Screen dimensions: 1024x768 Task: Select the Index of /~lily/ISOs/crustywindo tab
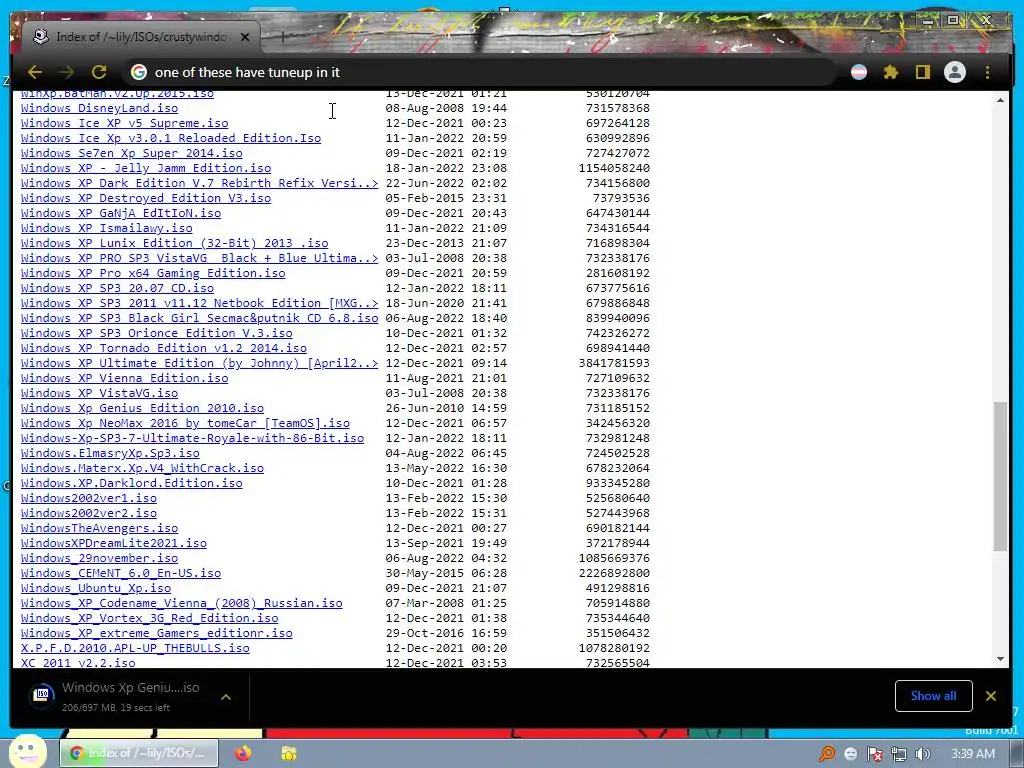[140, 37]
